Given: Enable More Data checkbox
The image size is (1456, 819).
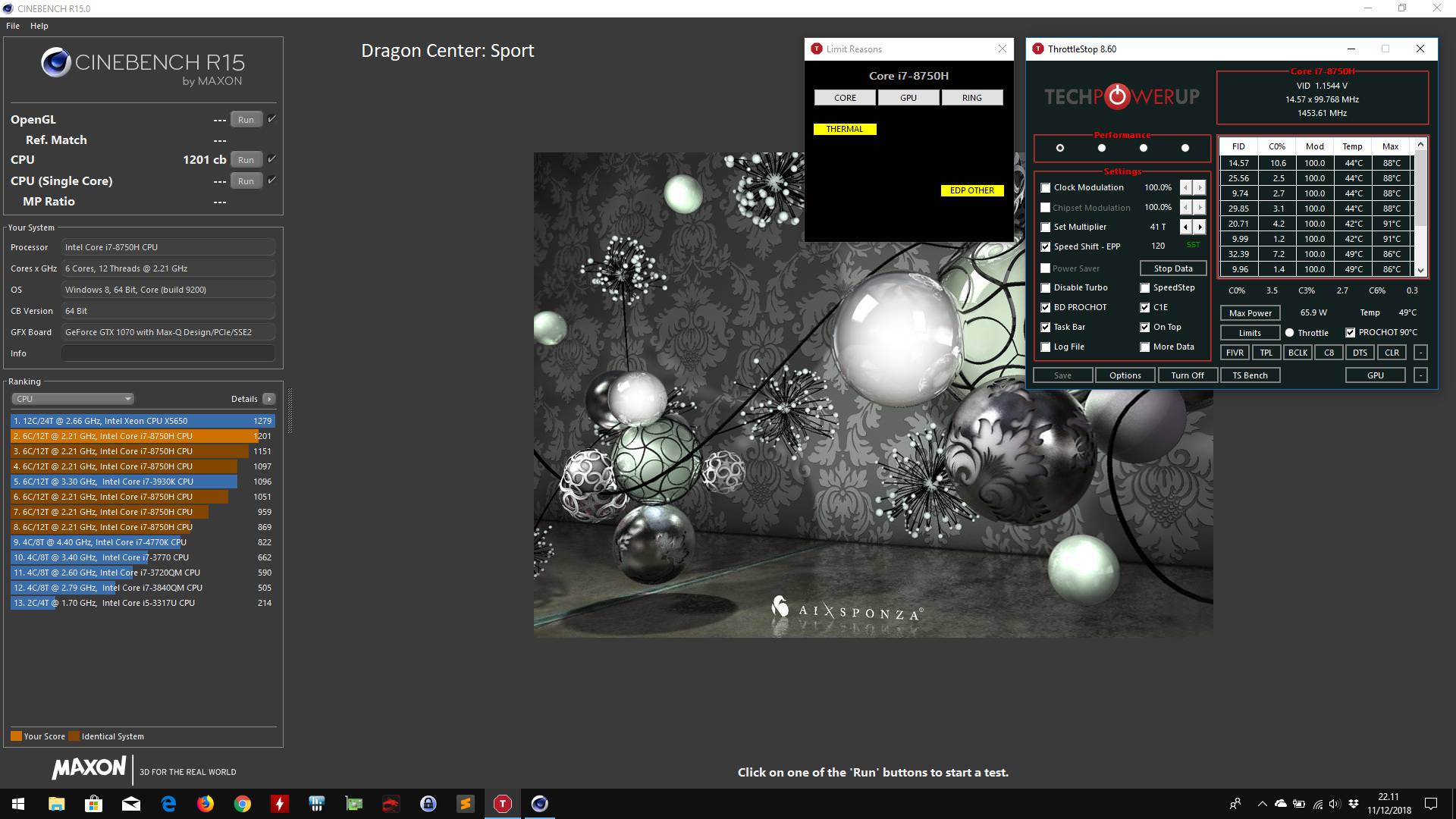Looking at the screenshot, I should coord(1145,347).
